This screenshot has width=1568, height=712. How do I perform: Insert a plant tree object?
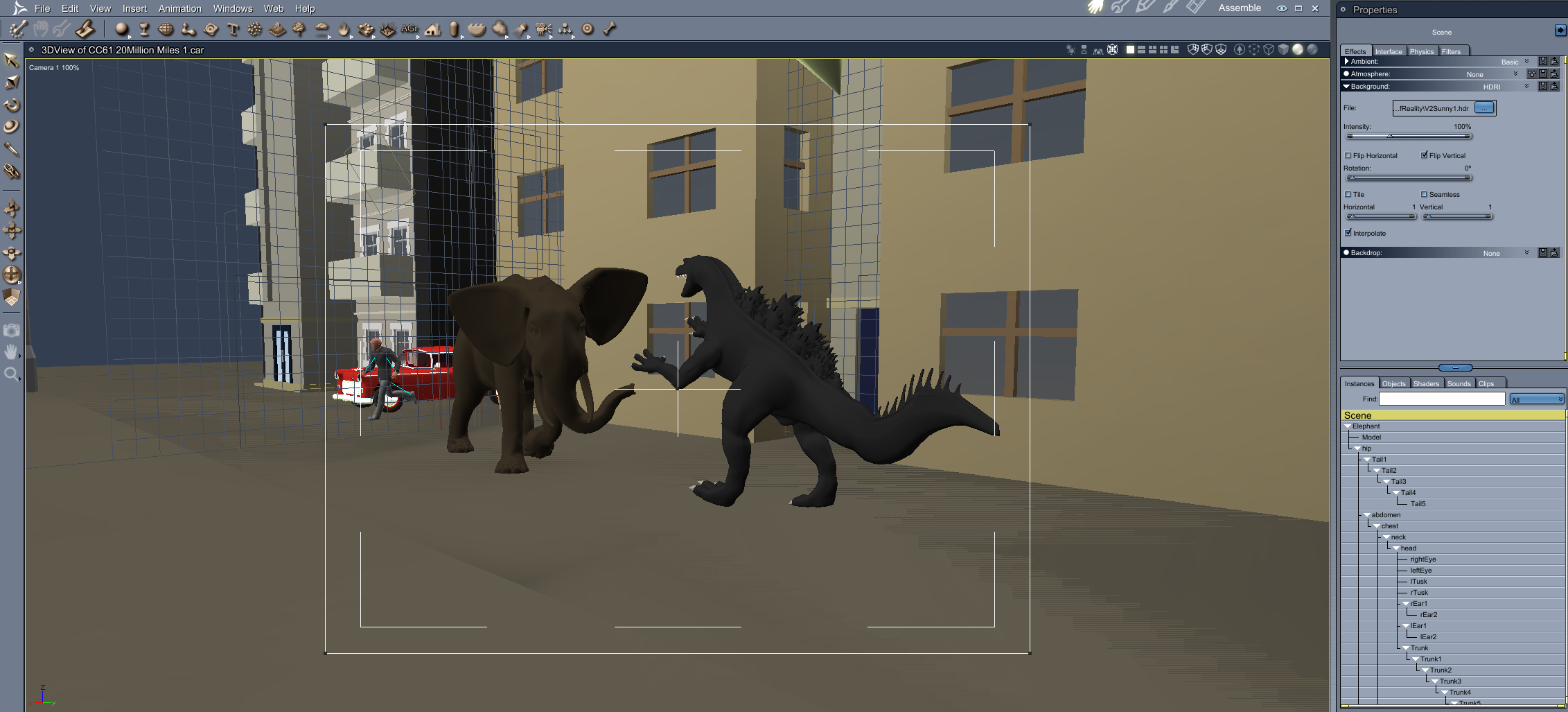tap(299, 29)
